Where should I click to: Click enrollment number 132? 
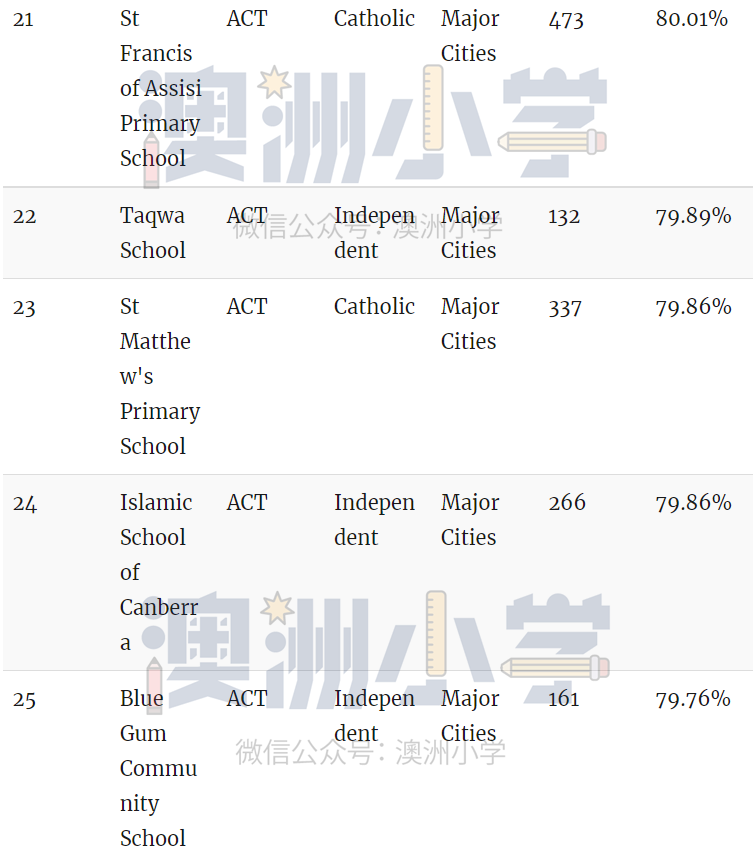pyautogui.click(x=564, y=217)
